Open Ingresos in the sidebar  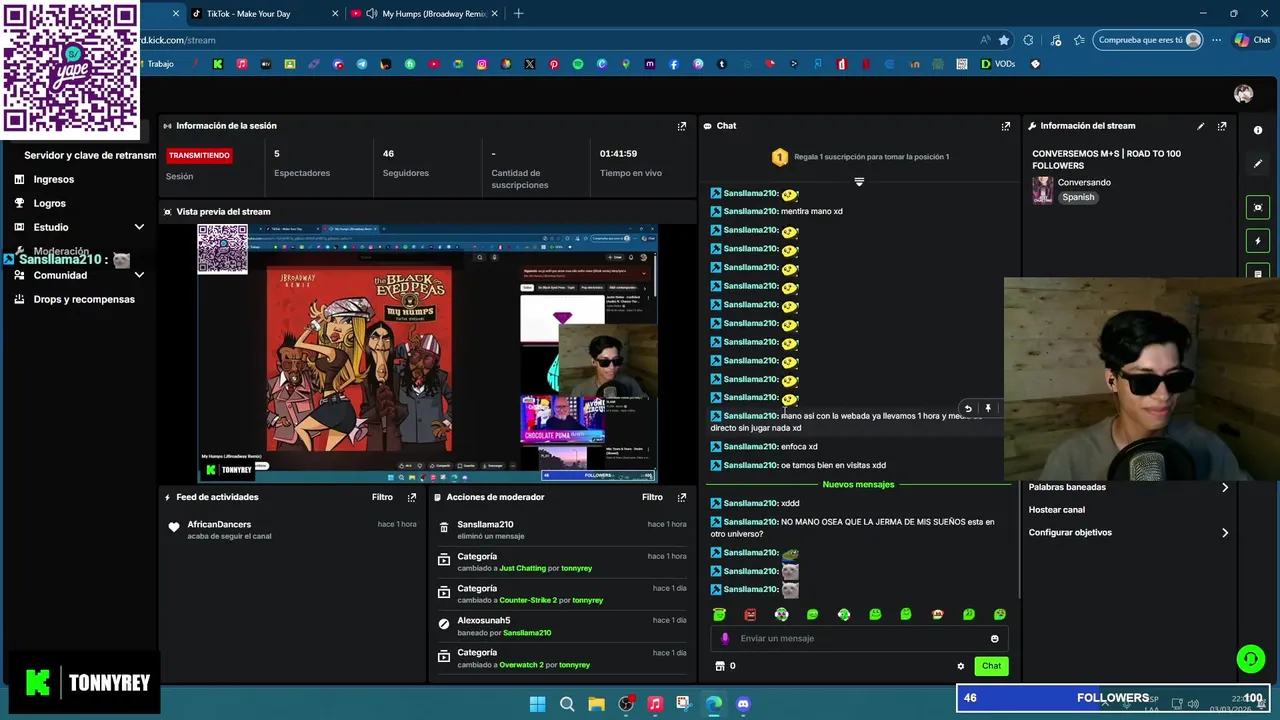(x=53, y=179)
